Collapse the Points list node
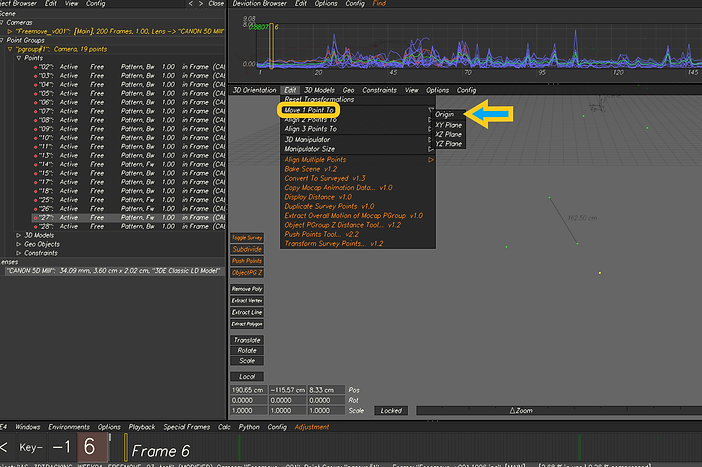The height and width of the screenshot is (467, 702). (19, 58)
